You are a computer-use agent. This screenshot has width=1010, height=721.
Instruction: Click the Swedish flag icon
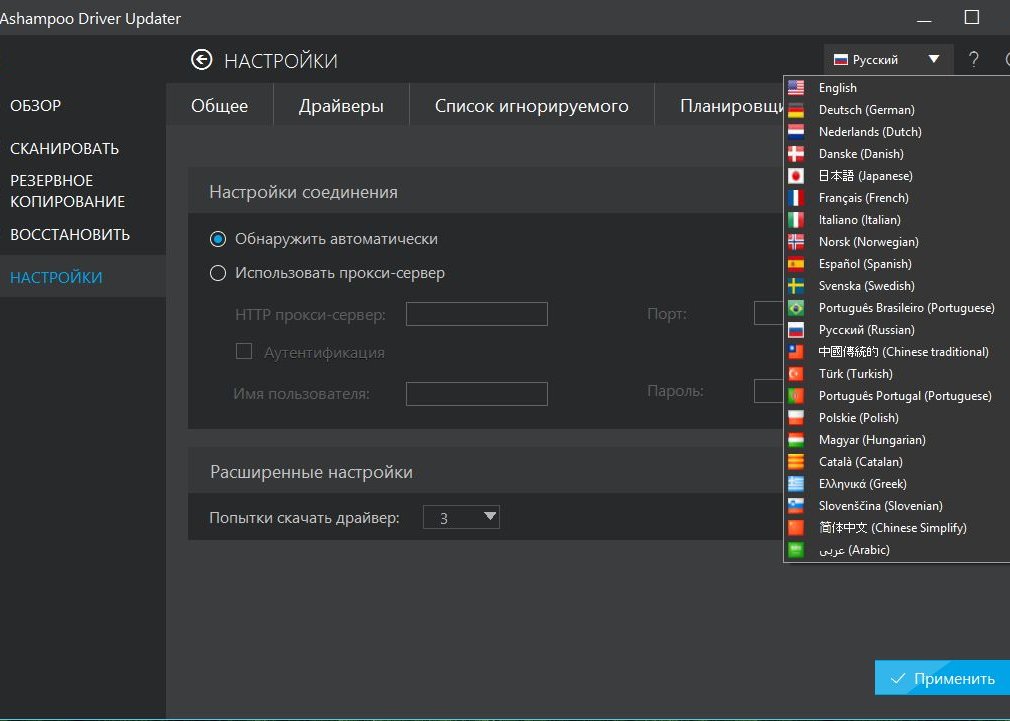click(796, 285)
